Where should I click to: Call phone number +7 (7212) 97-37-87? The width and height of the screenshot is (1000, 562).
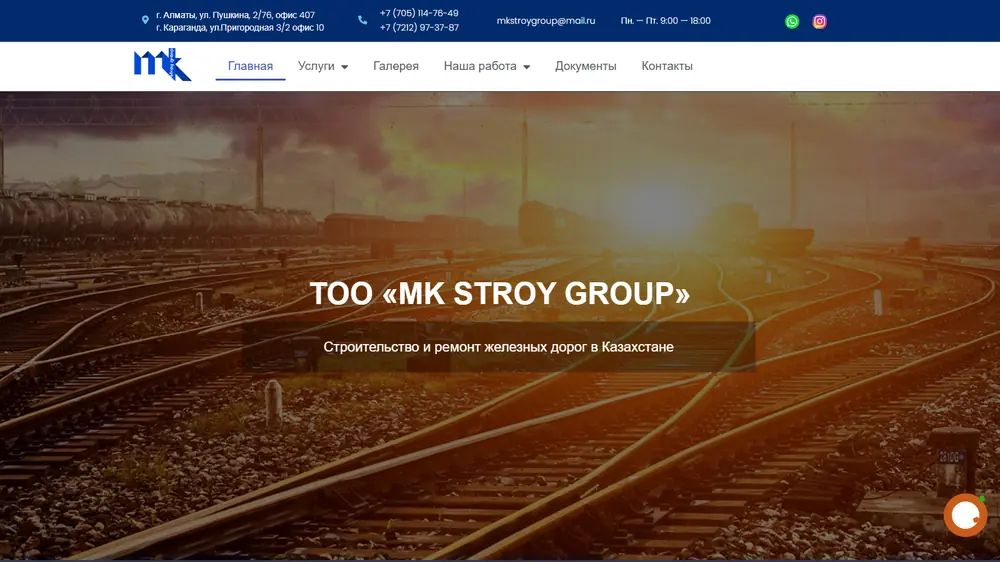419,27
